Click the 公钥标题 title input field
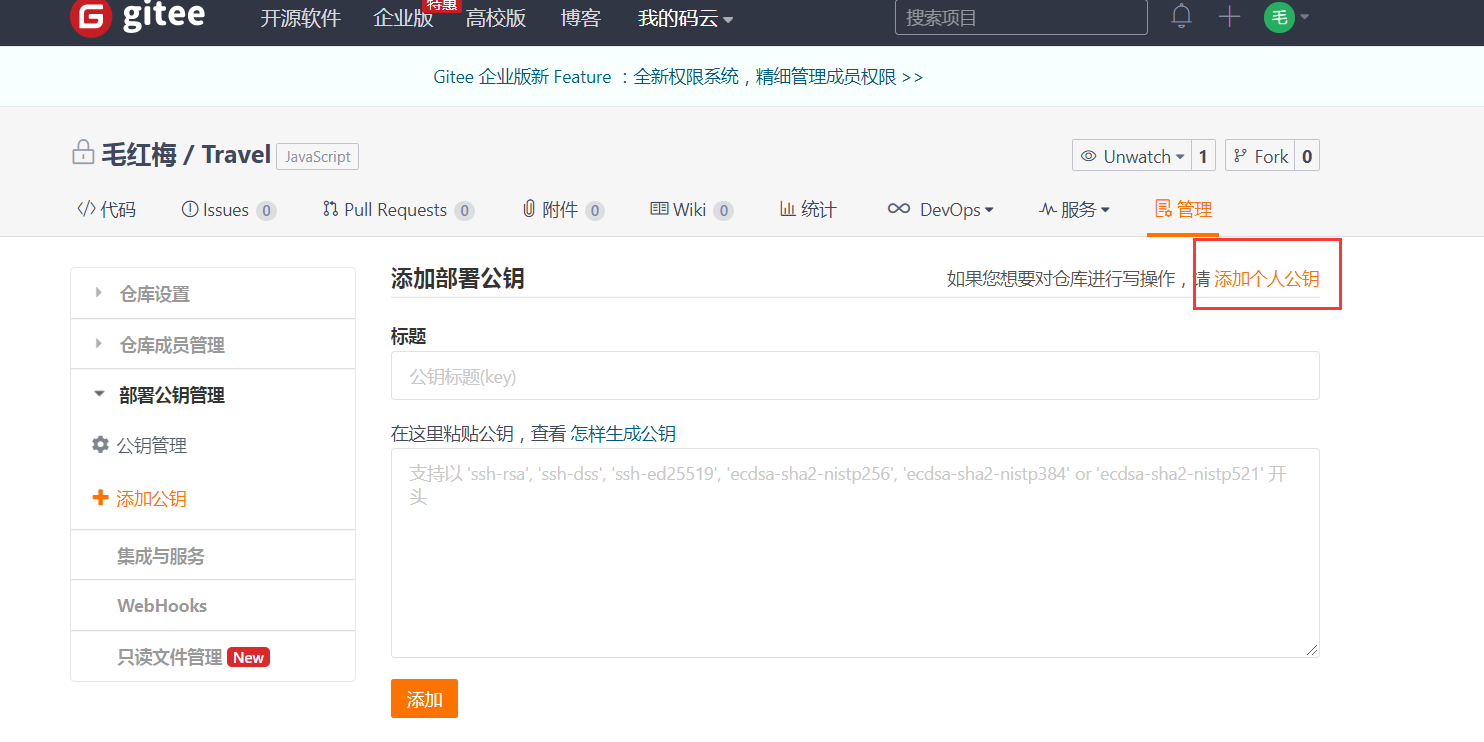Image resolution: width=1484 pixels, height=742 pixels. [855, 376]
